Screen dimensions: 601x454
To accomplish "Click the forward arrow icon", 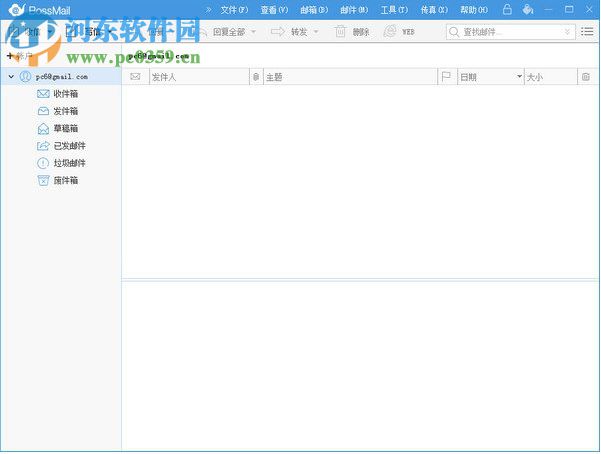I will point(278,31).
